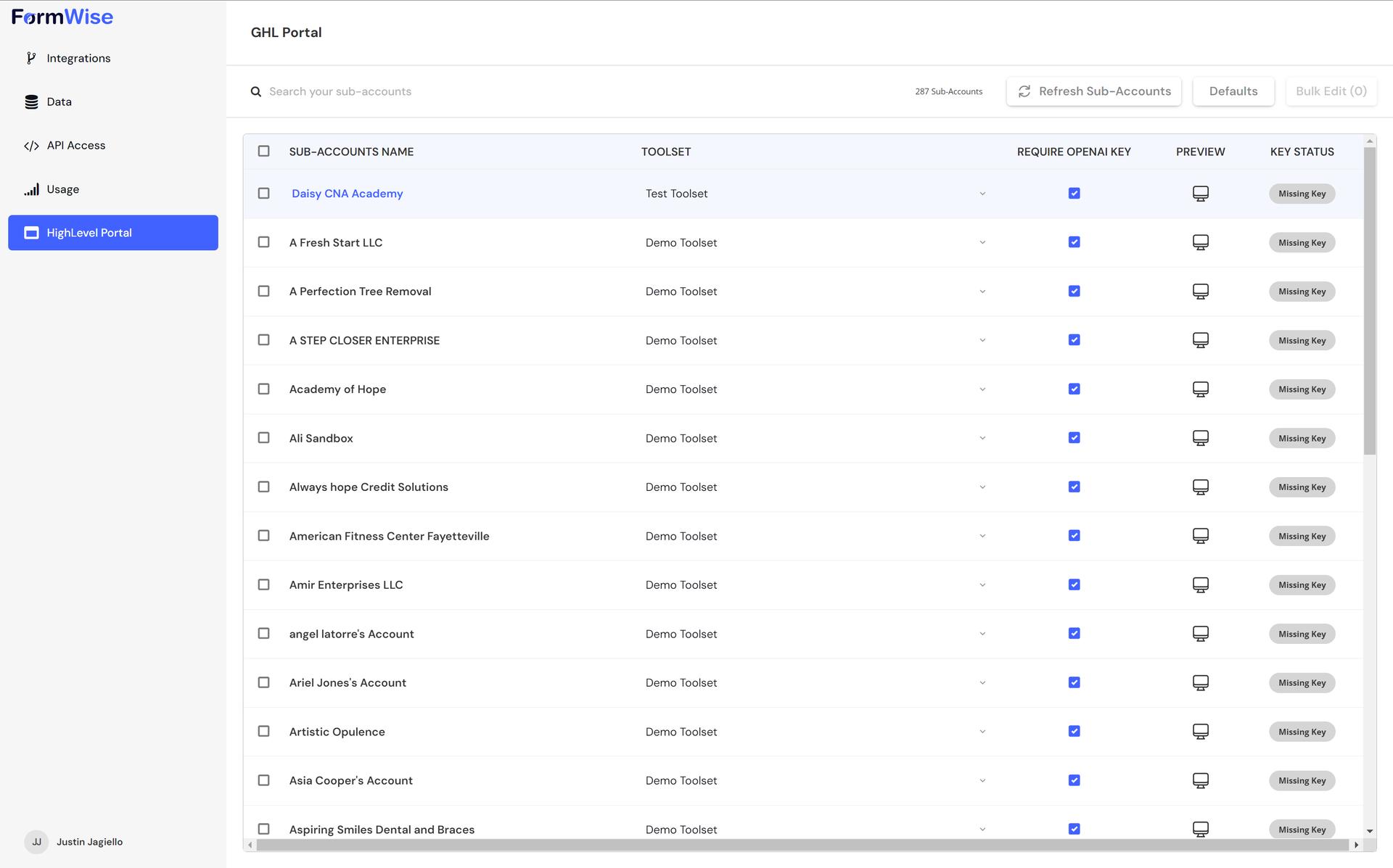The height and width of the screenshot is (868, 1393).
Task: Expand toolset dropdown for American Fitness Center Fayetteville
Action: (982, 536)
